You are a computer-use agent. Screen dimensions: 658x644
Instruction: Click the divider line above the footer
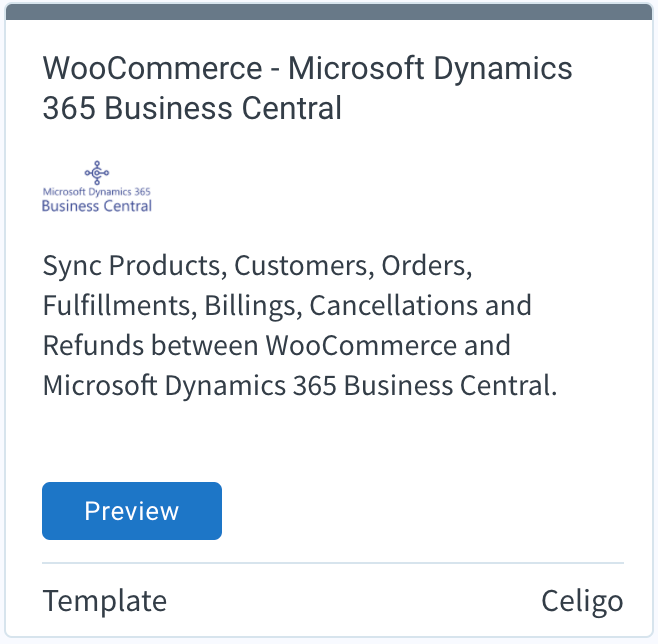click(x=333, y=563)
